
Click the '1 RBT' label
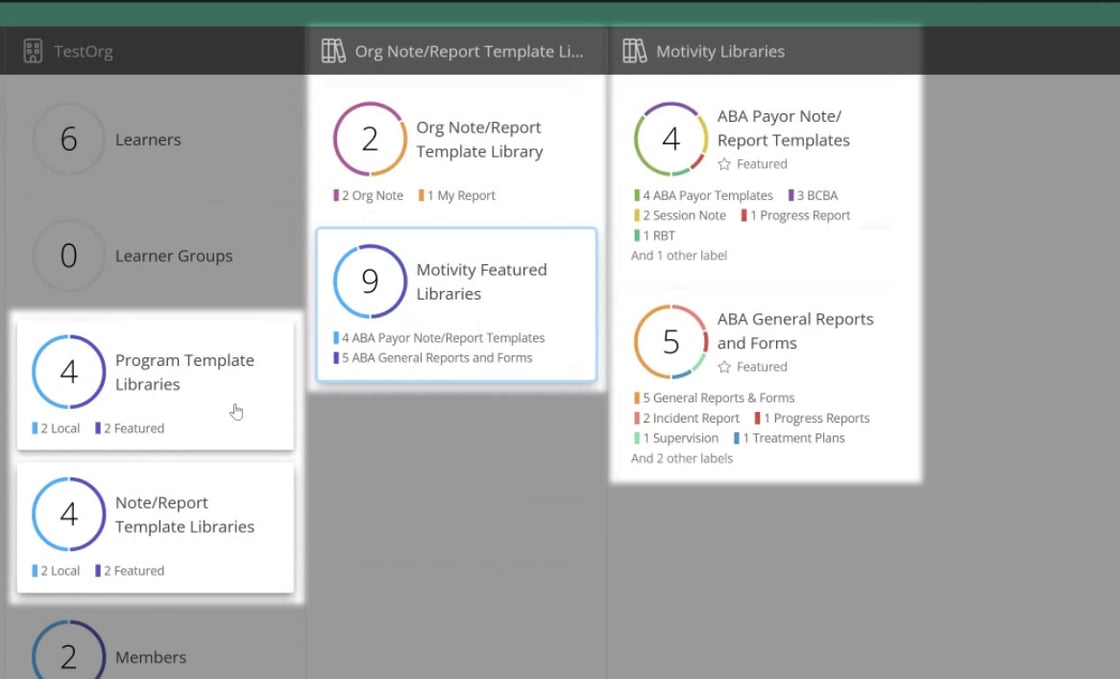654,236
